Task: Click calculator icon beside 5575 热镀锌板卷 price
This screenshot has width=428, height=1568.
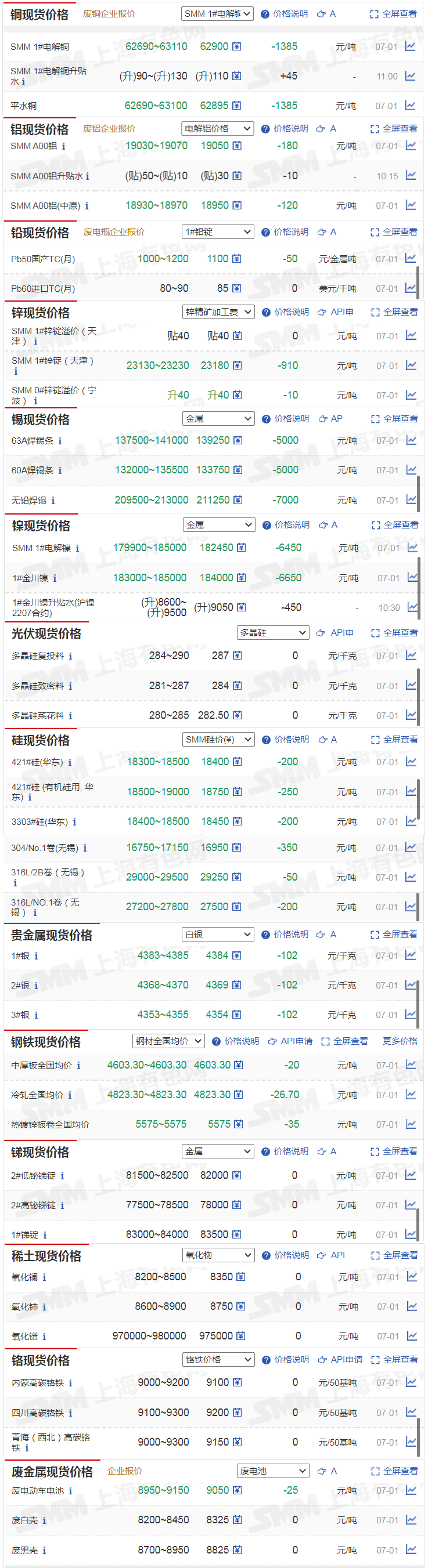Action: pos(237,1124)
